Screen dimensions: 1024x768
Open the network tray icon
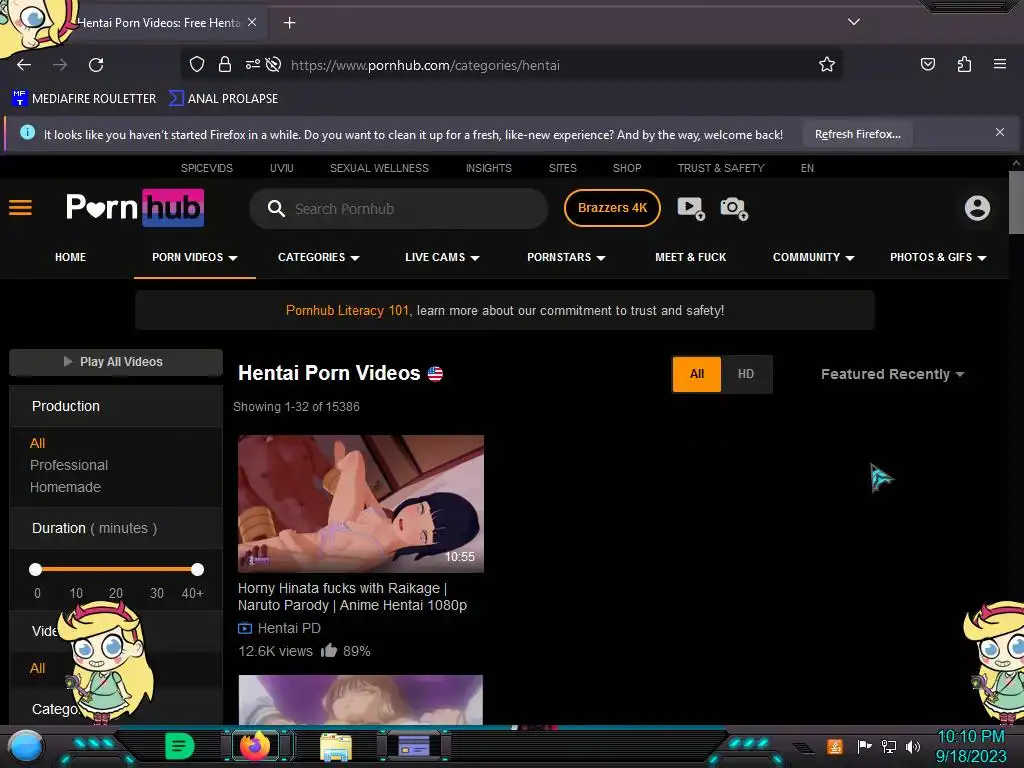point(889,746)
